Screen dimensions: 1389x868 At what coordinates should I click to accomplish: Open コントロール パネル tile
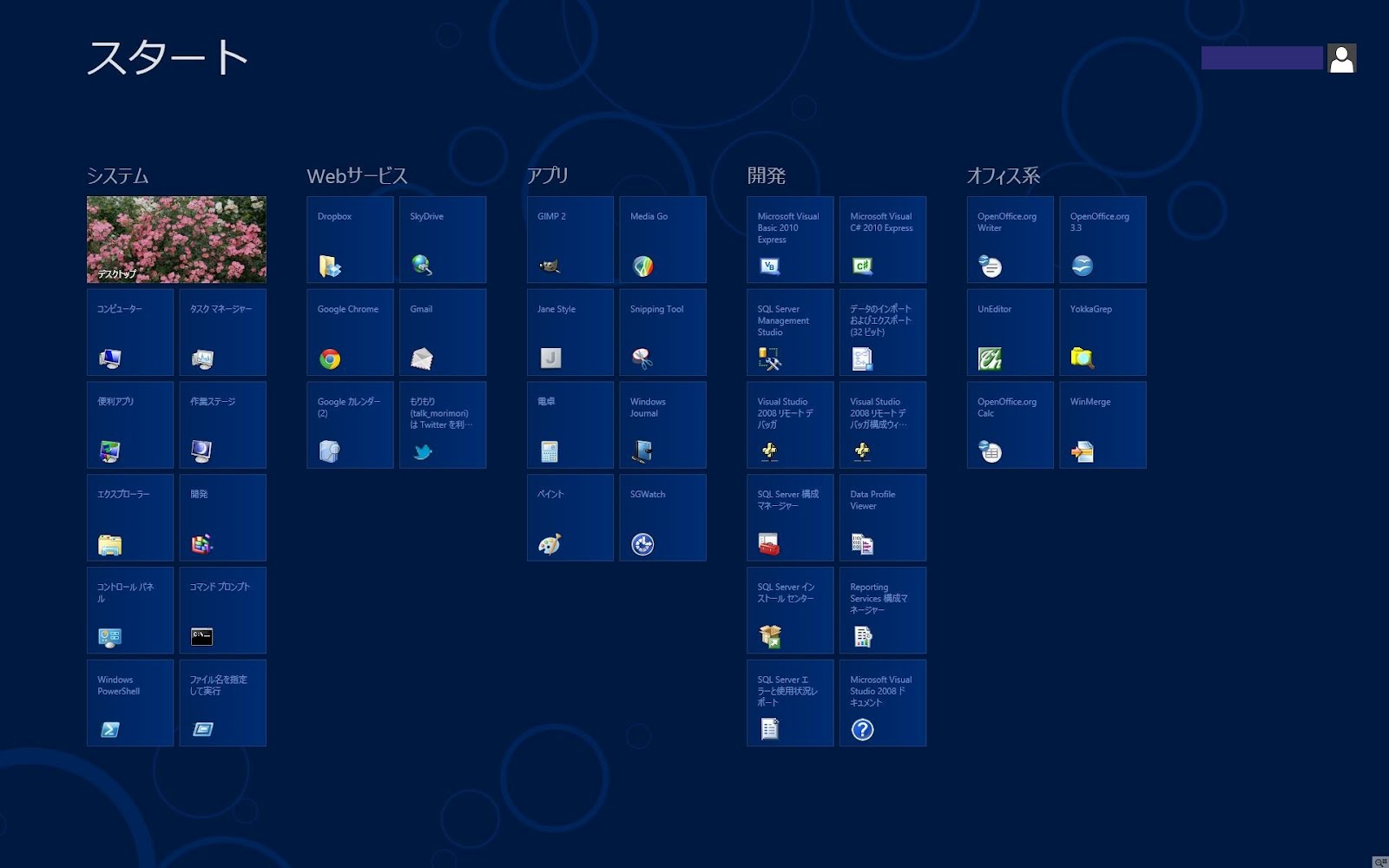pos(130,610)
